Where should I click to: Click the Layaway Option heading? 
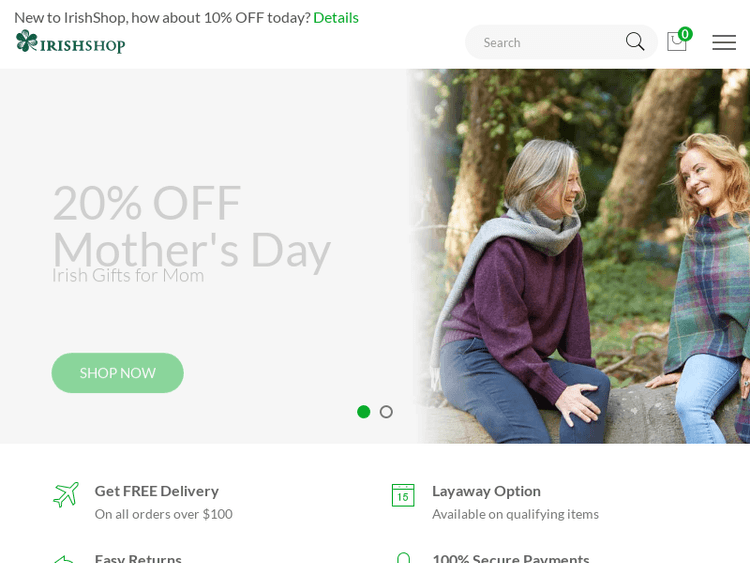coord(486,490)
